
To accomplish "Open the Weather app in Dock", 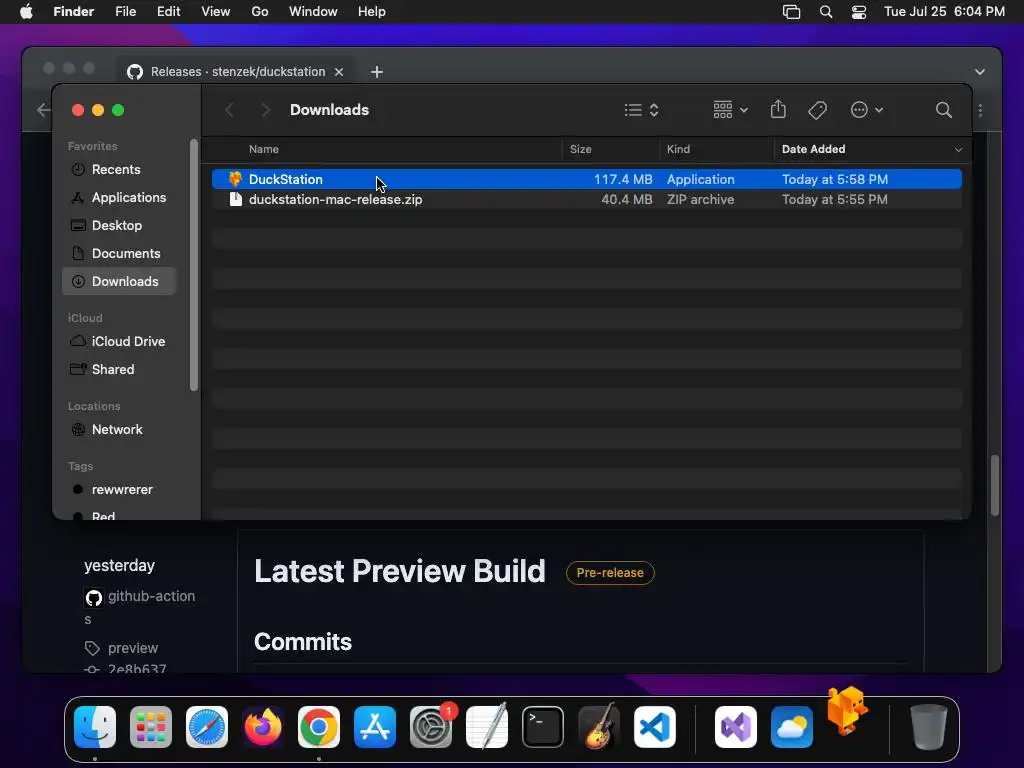I will pos(792,726).
